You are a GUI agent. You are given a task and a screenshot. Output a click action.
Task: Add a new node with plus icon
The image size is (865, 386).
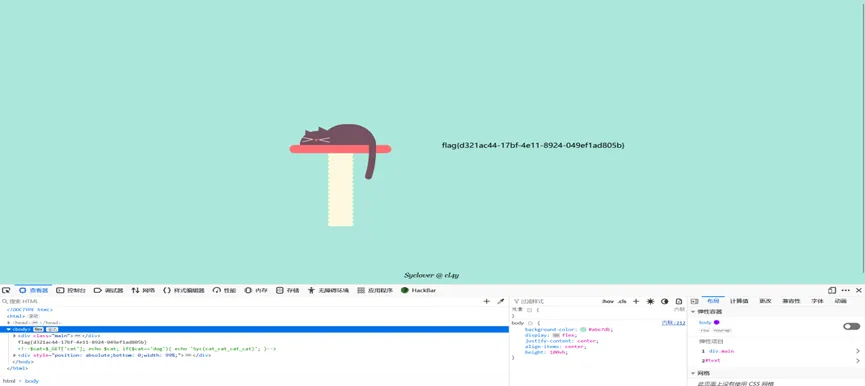coord(487,302)
